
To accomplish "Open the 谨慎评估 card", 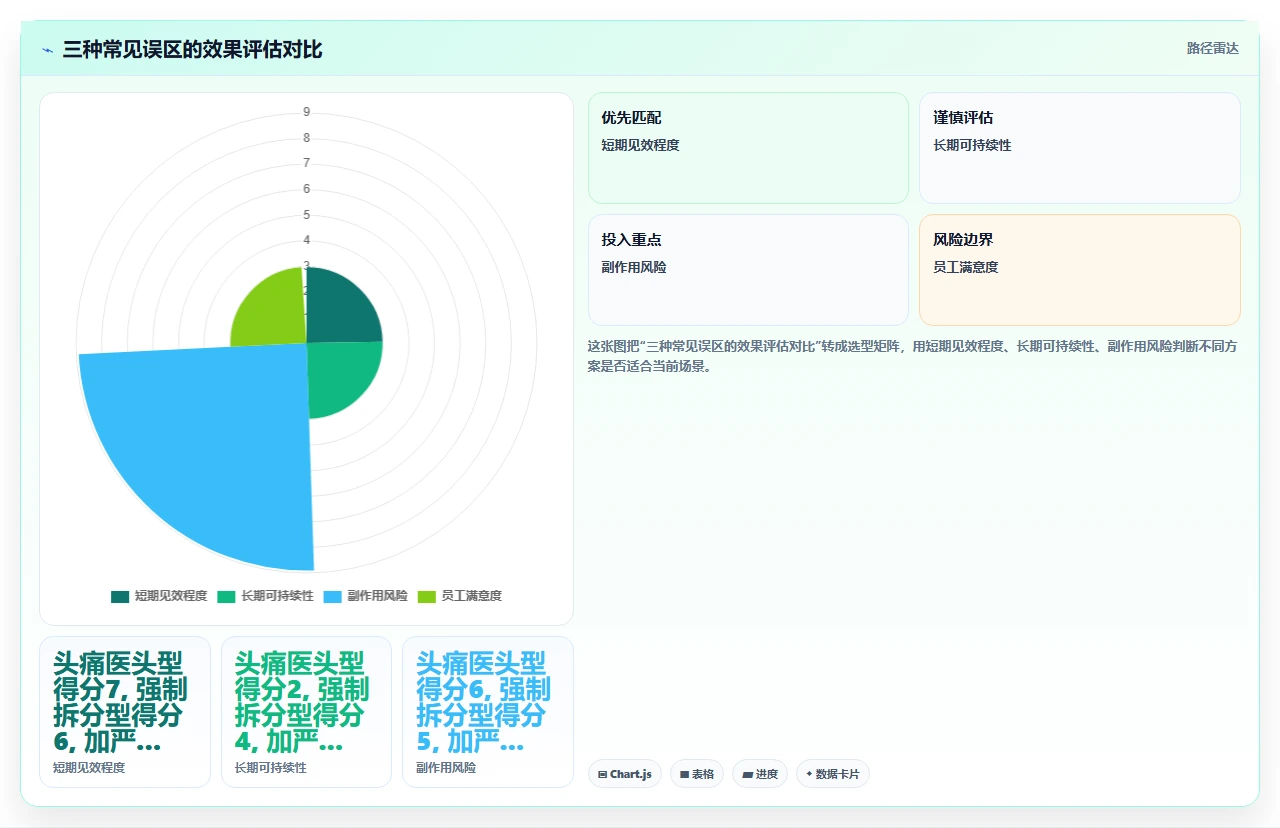I will click(x=1080, y=148).
